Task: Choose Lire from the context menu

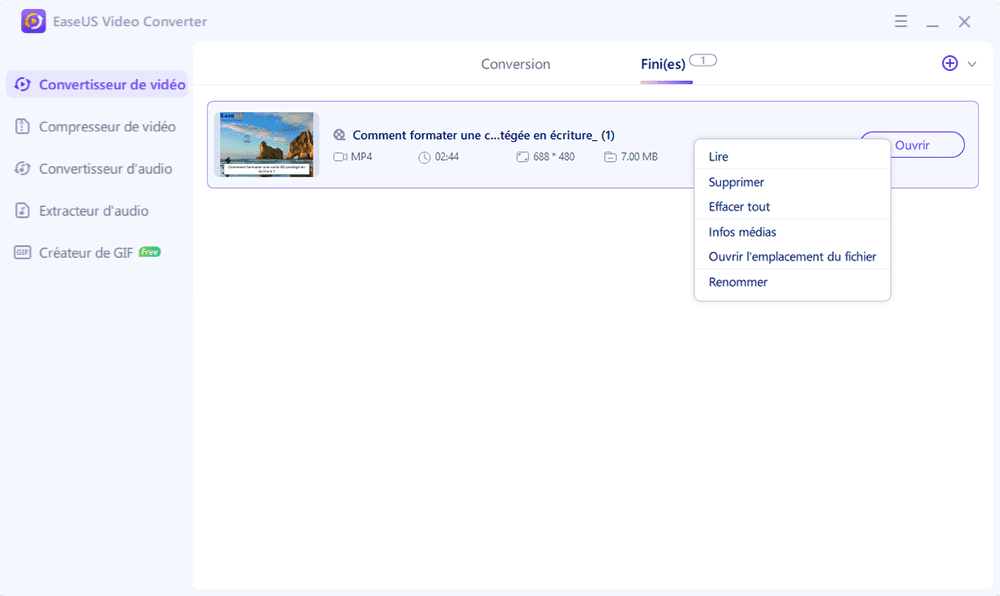Action: (719, 157)
